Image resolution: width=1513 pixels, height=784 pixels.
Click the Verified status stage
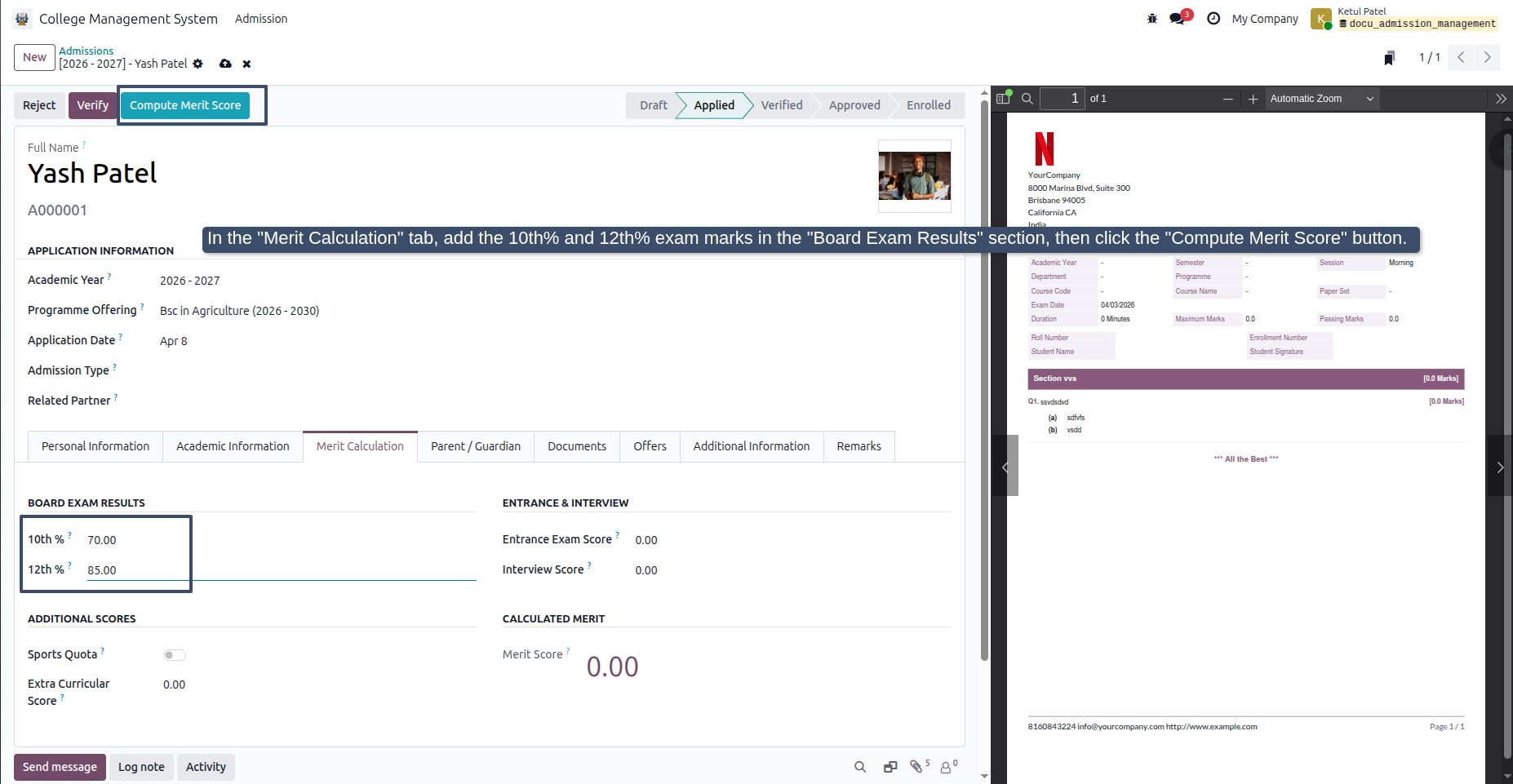(782, 105)
